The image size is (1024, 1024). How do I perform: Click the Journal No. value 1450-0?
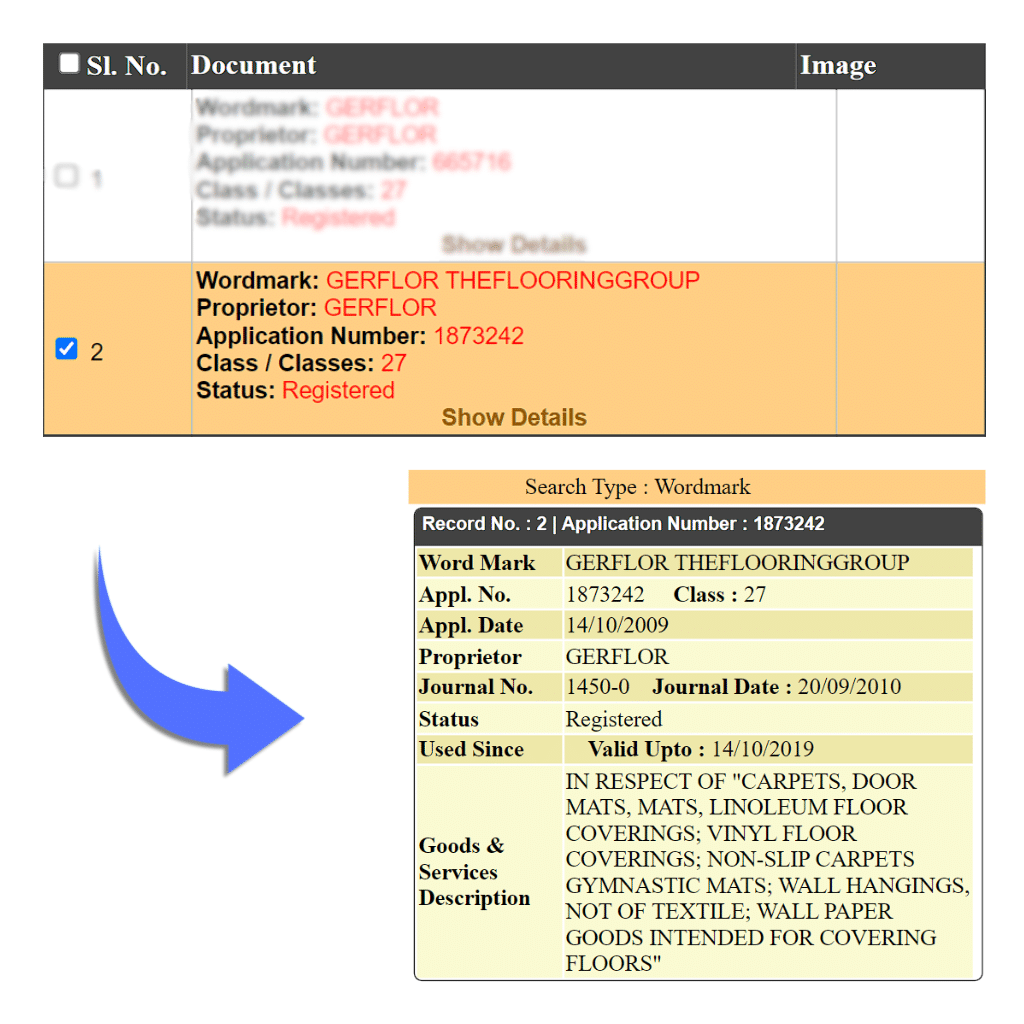coord(597,688)
